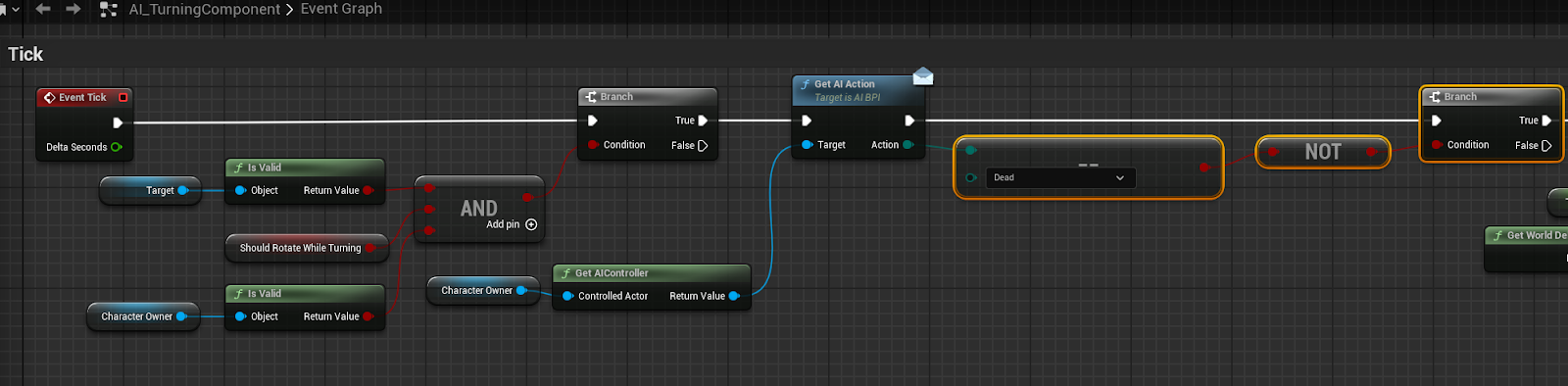Select the Tick comment header

coord(25,54)
